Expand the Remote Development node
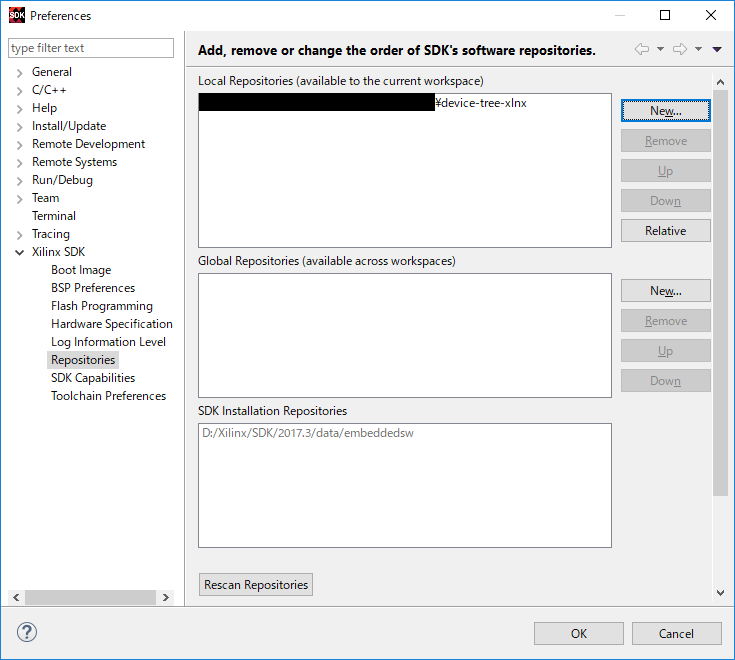 pyautogui.click(x=19, y=145)
